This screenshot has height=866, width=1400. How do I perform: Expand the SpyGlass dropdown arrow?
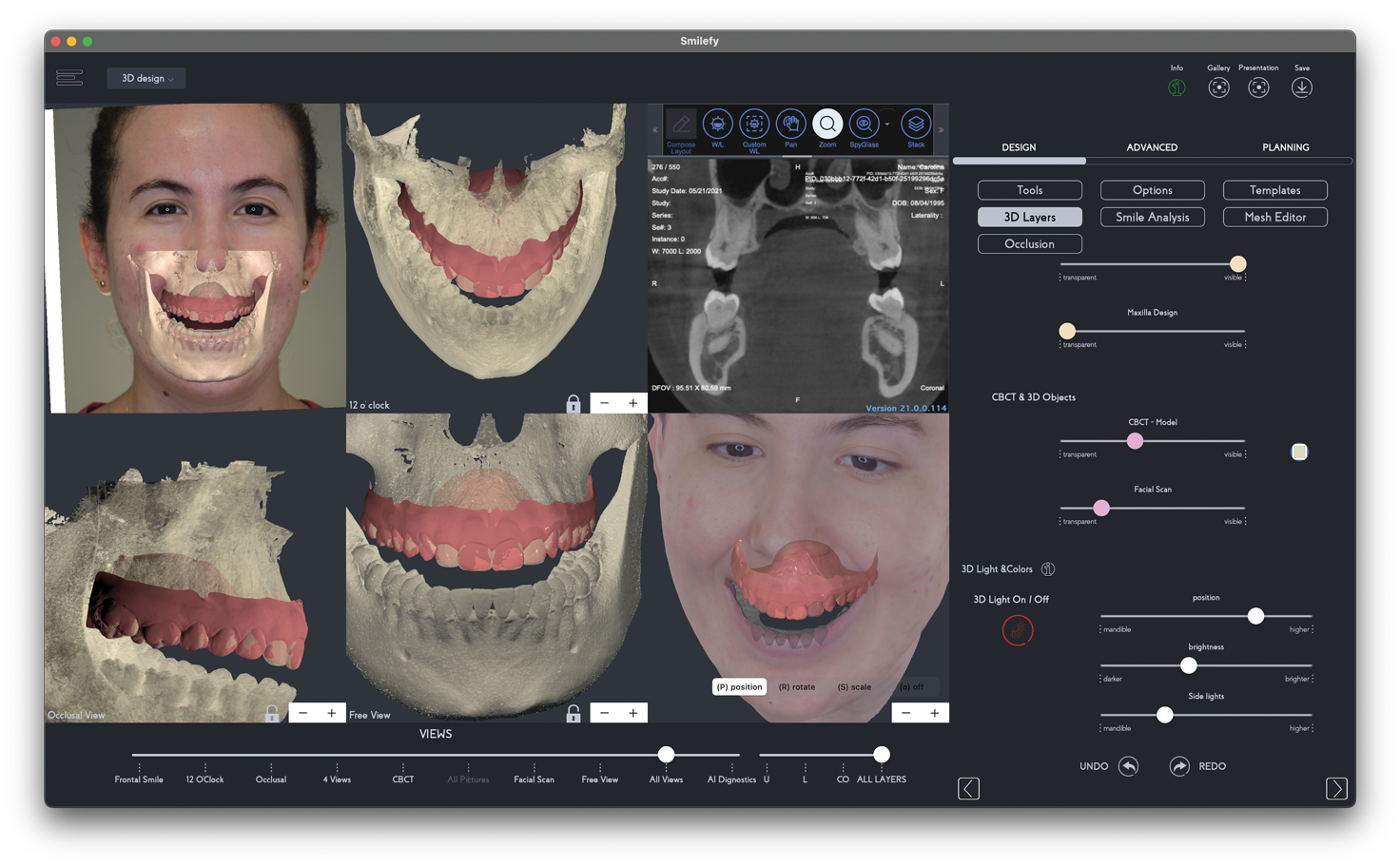pos(887,125)
